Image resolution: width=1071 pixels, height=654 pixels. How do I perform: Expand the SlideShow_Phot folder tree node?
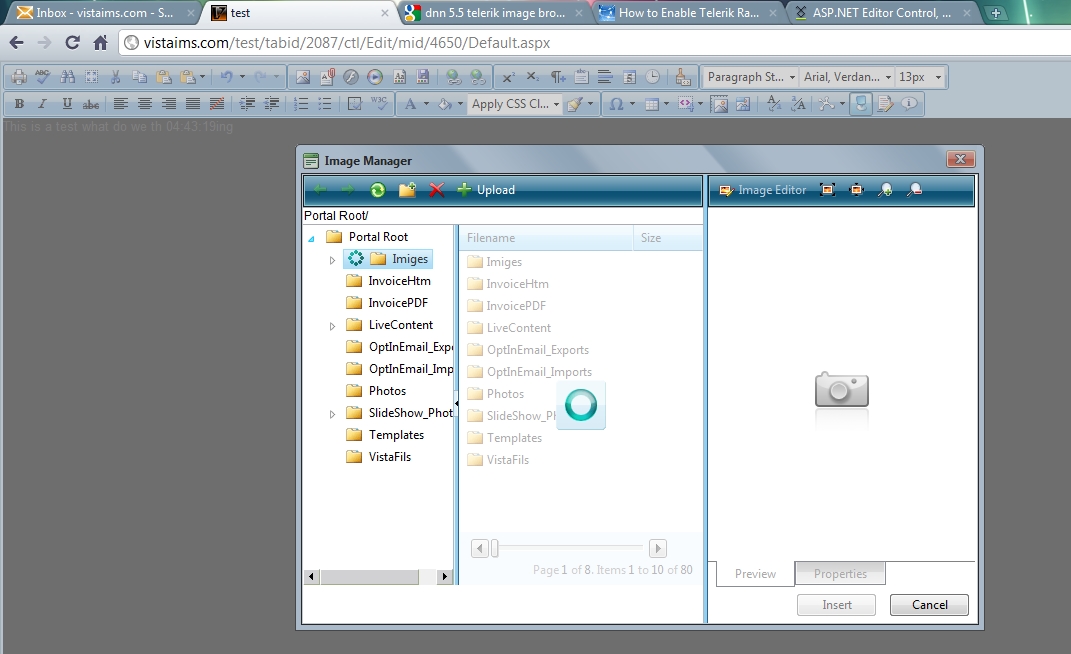(x=333, y=414)
